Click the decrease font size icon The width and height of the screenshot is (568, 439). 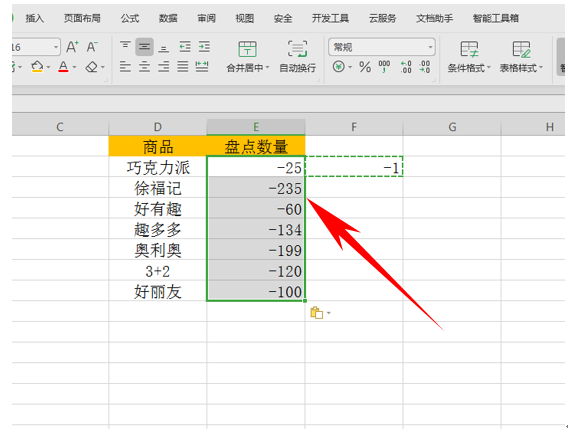(x=92, y=47)
